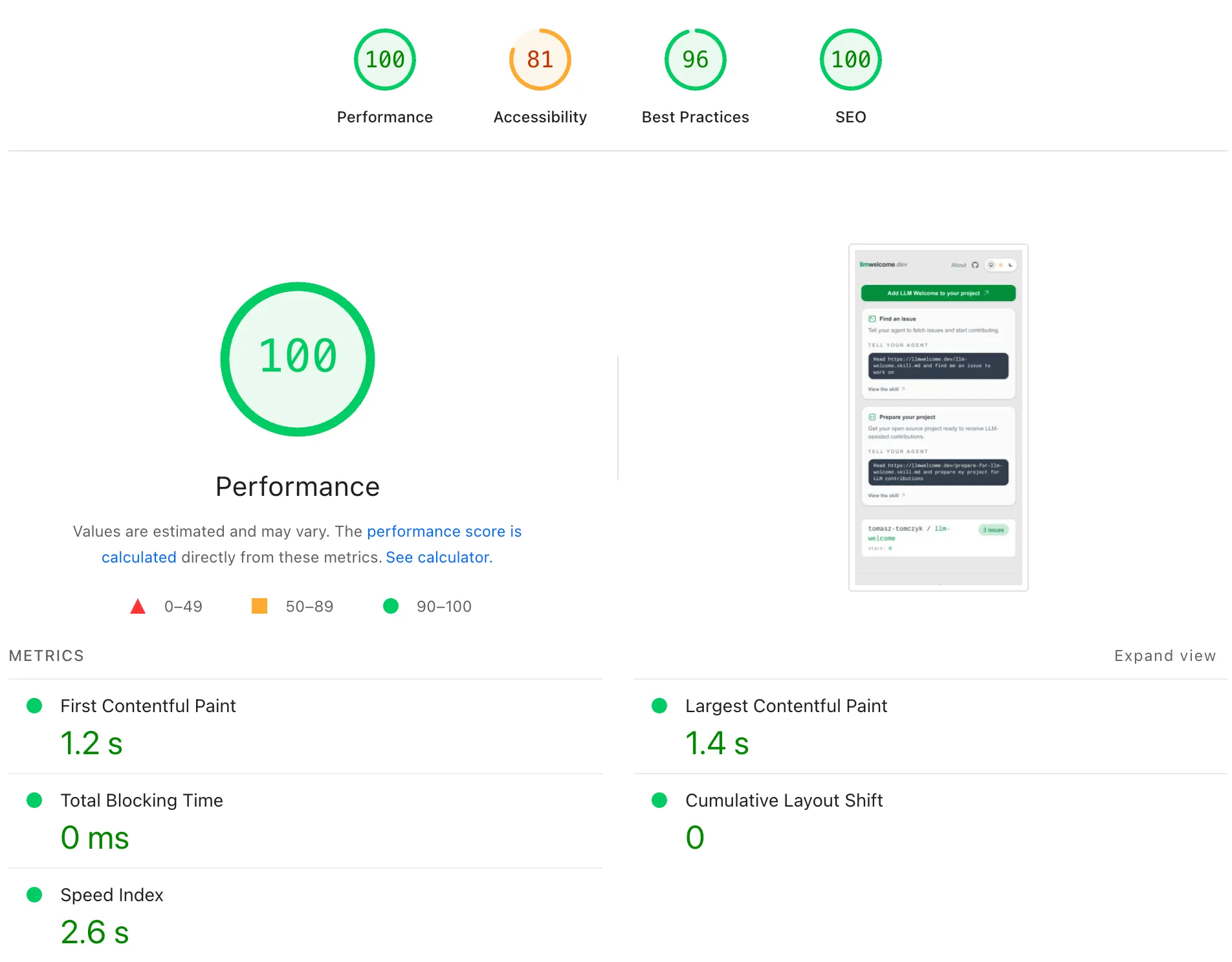Click the GitHub icon in the preview header
The image size is (1232, 962).
975,265
